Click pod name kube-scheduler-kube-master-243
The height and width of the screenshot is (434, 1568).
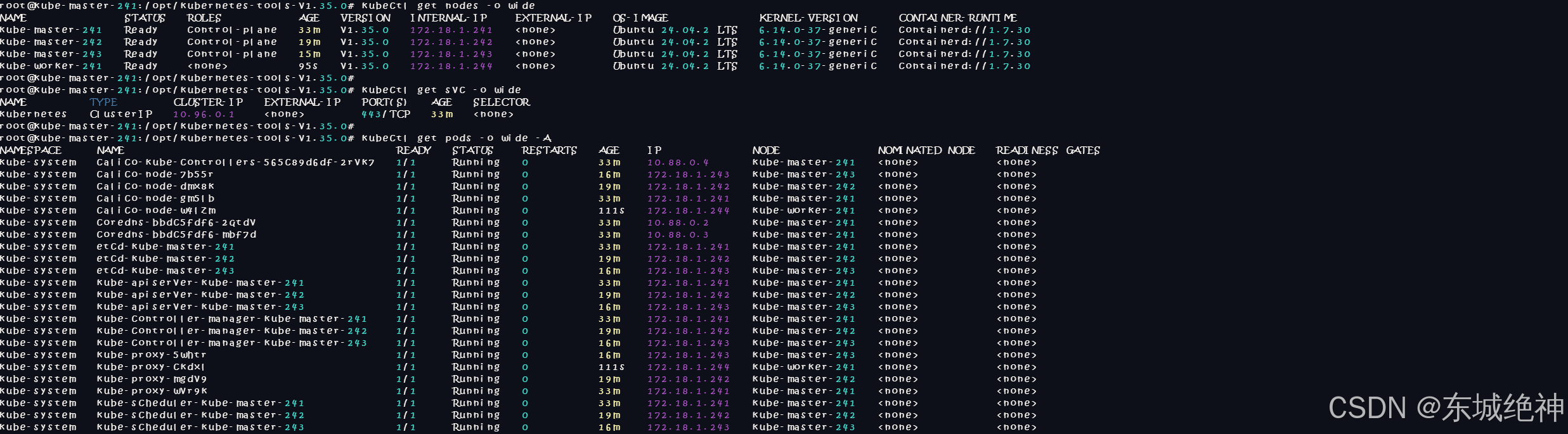point(200,428)
